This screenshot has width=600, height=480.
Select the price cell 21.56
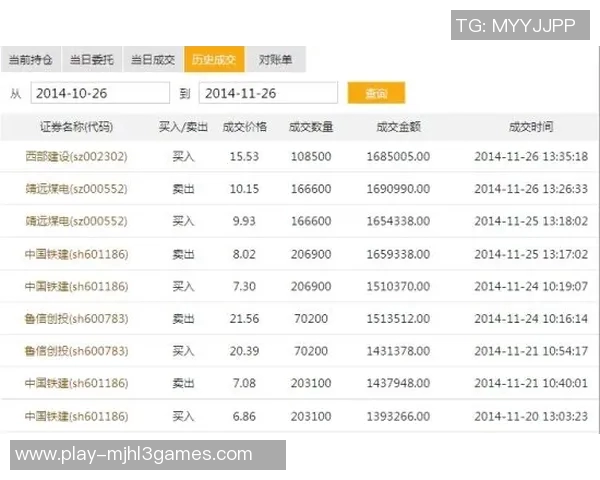244,318
